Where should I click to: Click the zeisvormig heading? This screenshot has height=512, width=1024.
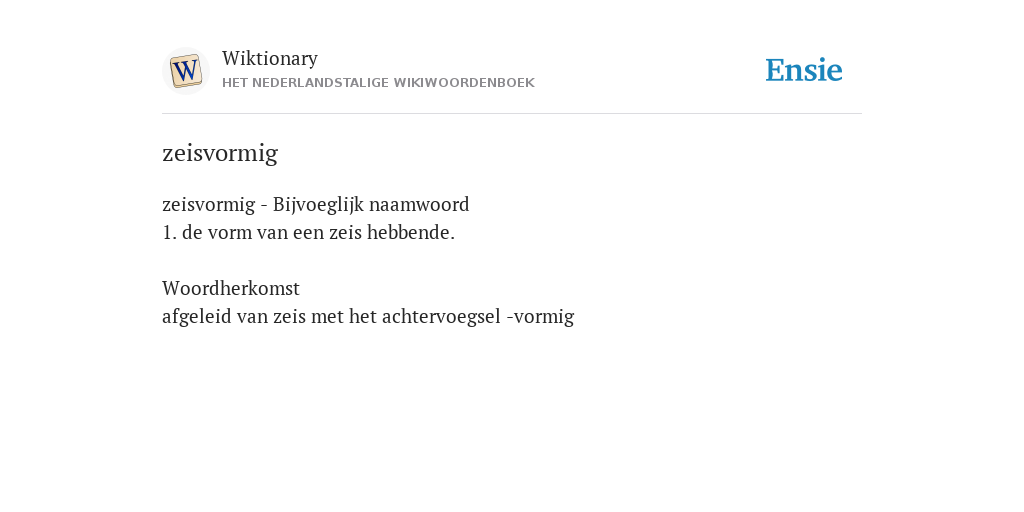coord(220,153)
